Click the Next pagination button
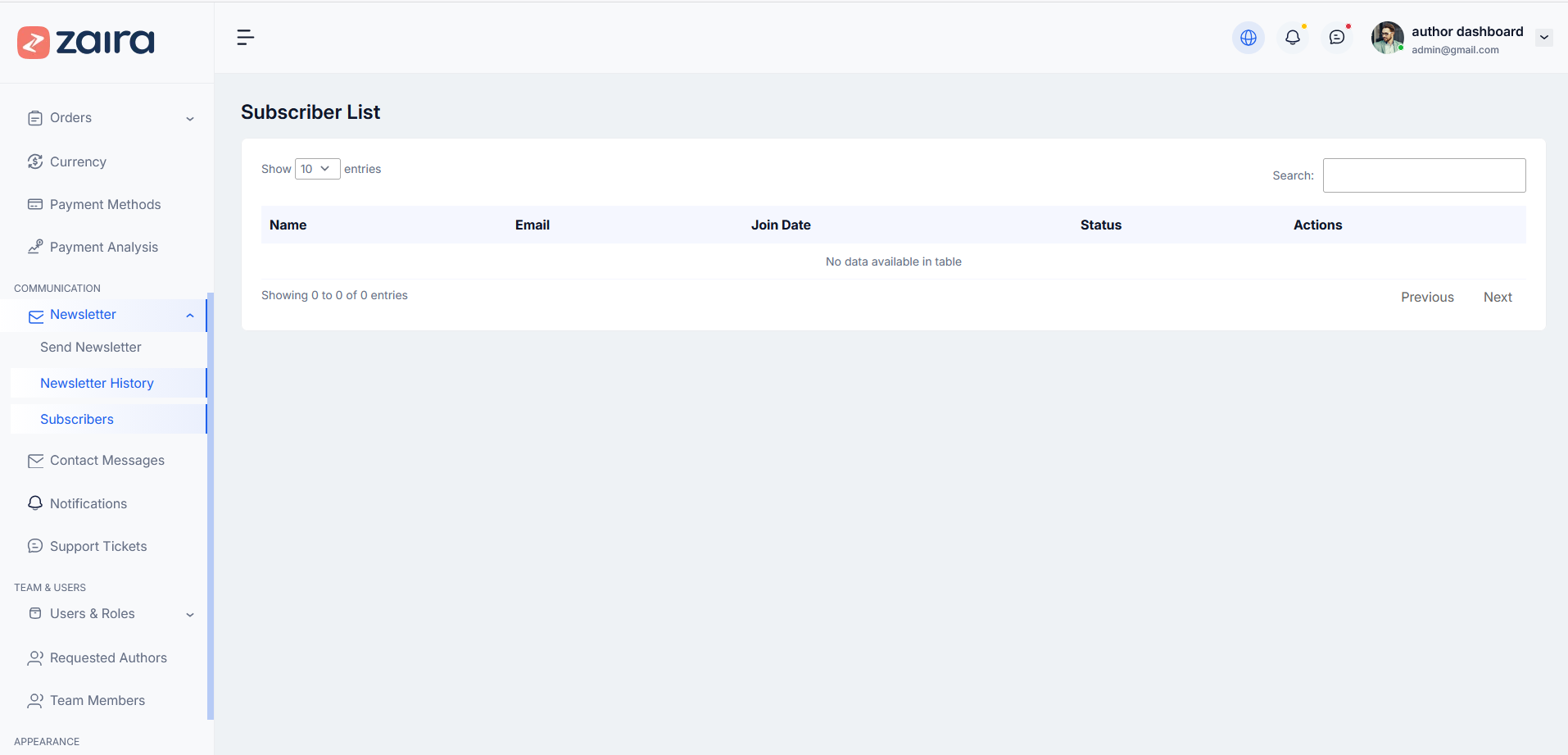The width and height of the screenshot is (1568, 755). coord(1497,297)
